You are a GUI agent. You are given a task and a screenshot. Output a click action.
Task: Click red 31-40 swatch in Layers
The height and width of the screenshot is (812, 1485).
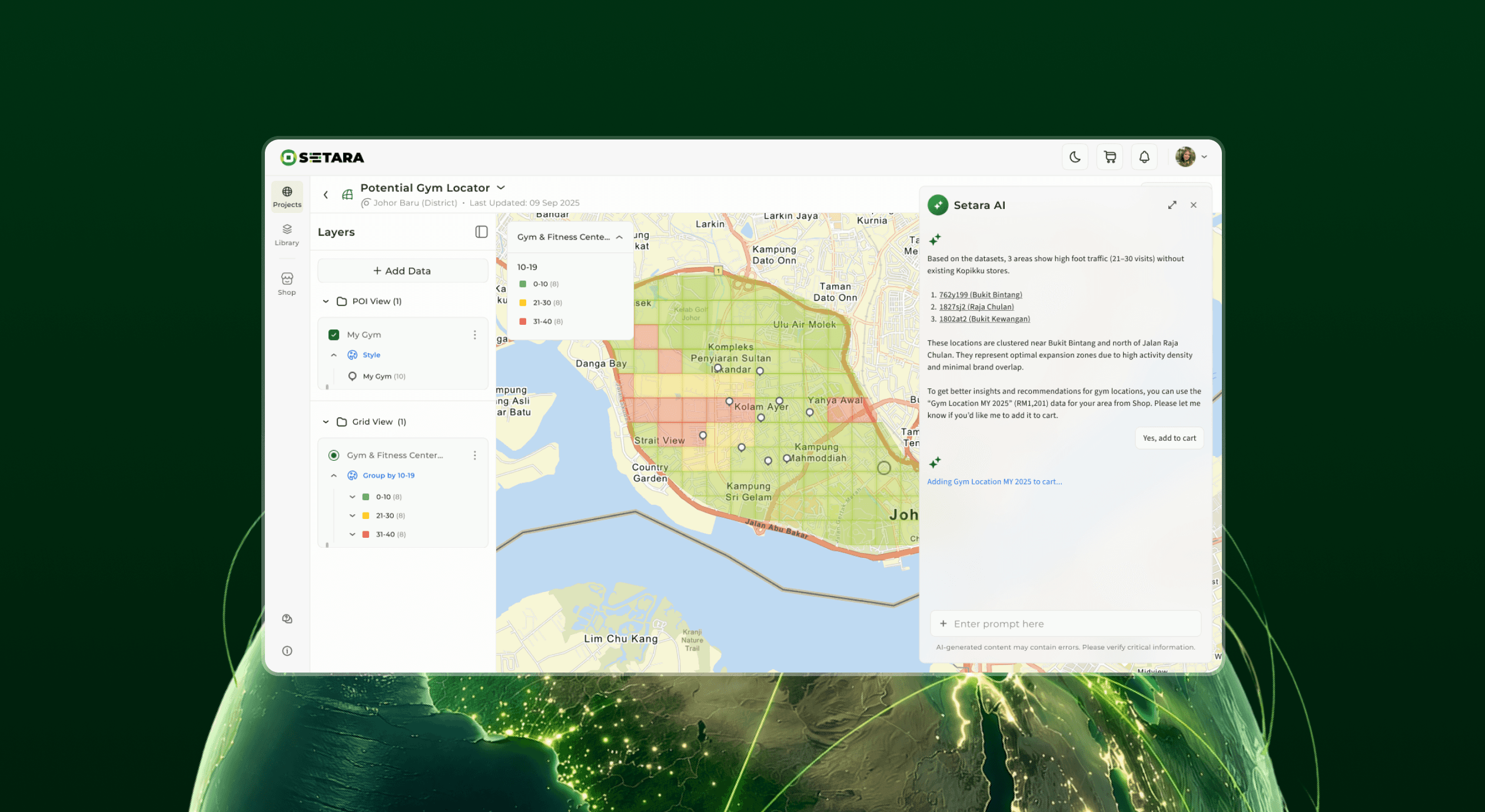click(x=366, y=534)
